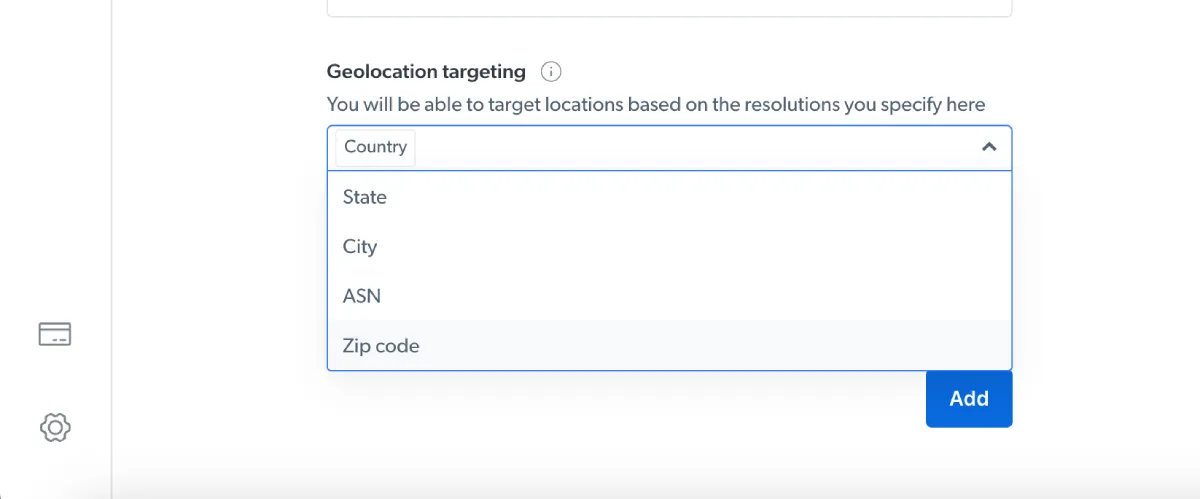Open preferences with the cog icon
This screenshot has height=499, width=1200.
55,428
